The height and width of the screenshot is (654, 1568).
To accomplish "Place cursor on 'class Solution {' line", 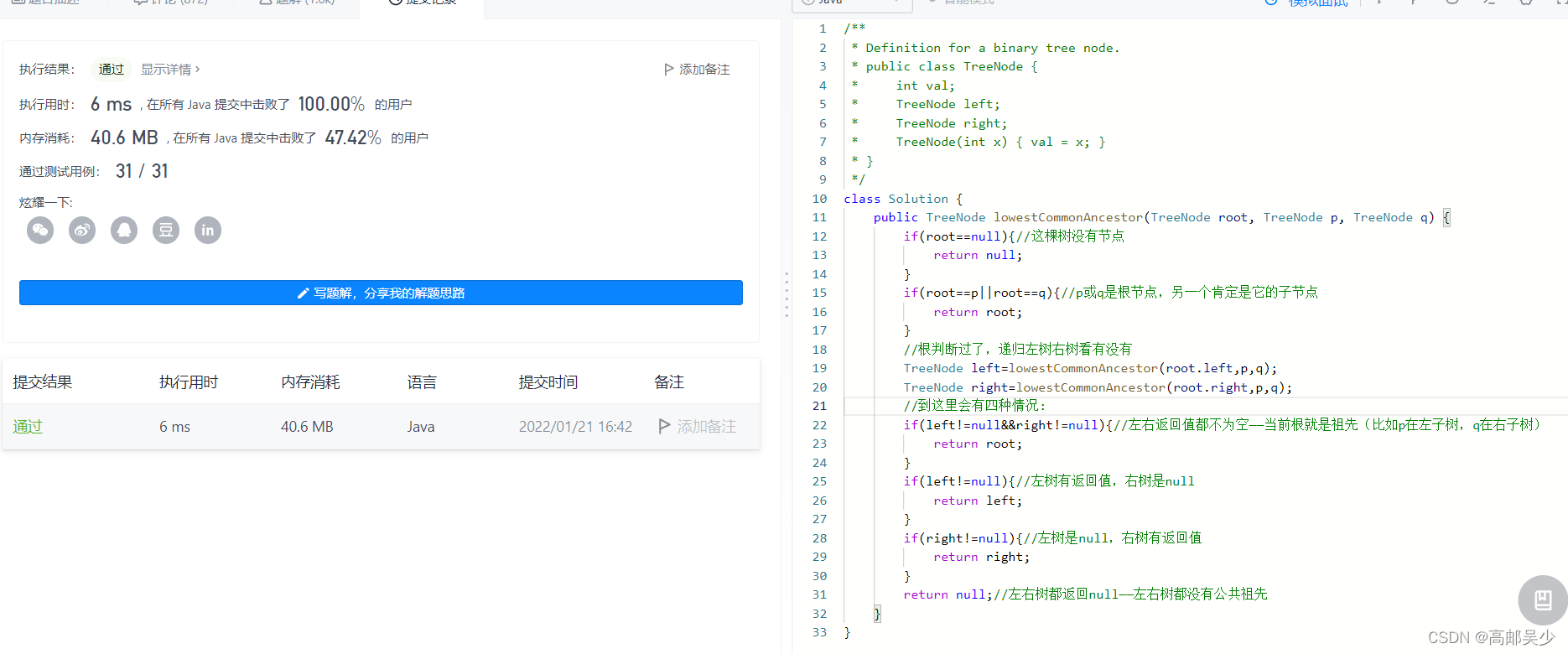I will point(903,199).
